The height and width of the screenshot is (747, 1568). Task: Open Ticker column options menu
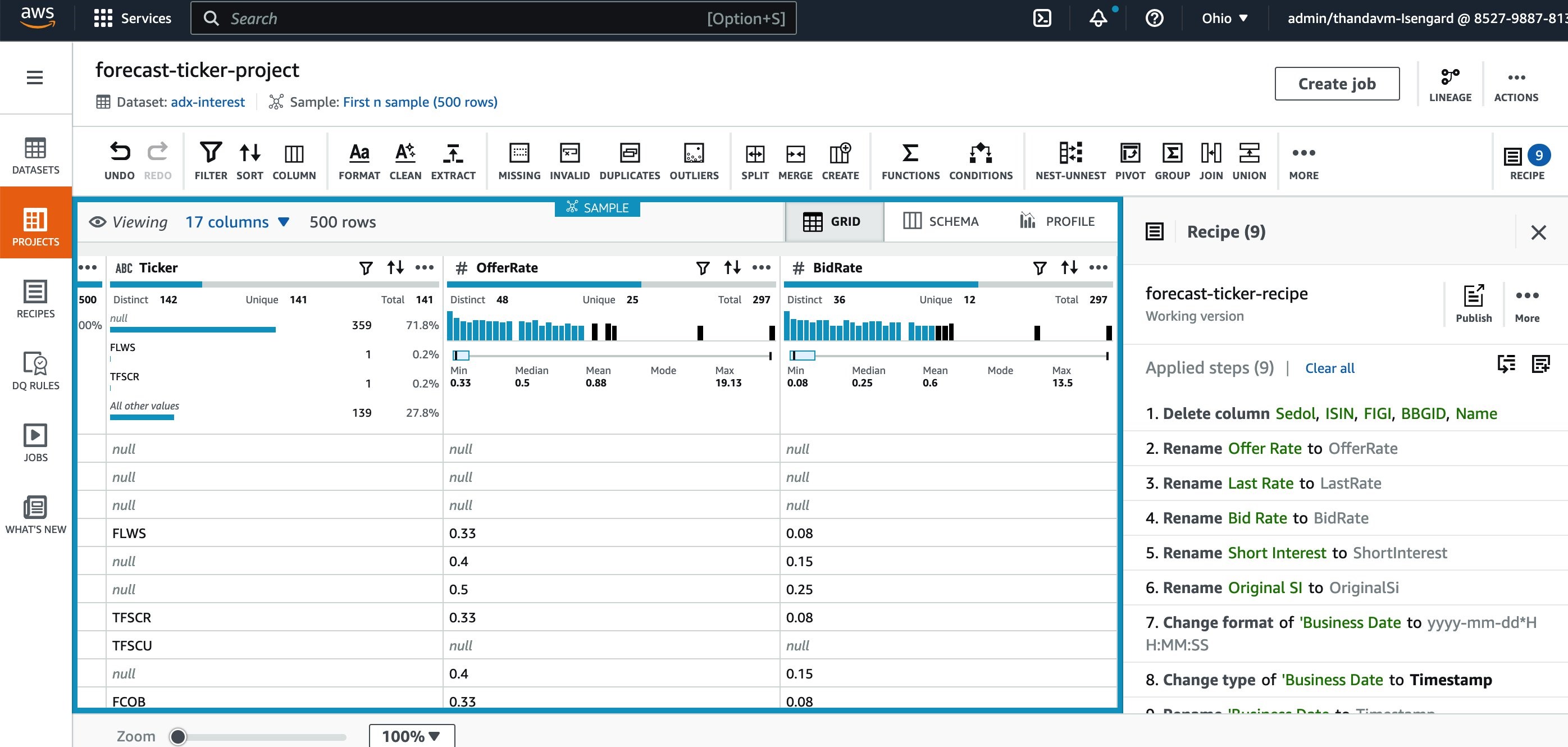tap(424, 267)
